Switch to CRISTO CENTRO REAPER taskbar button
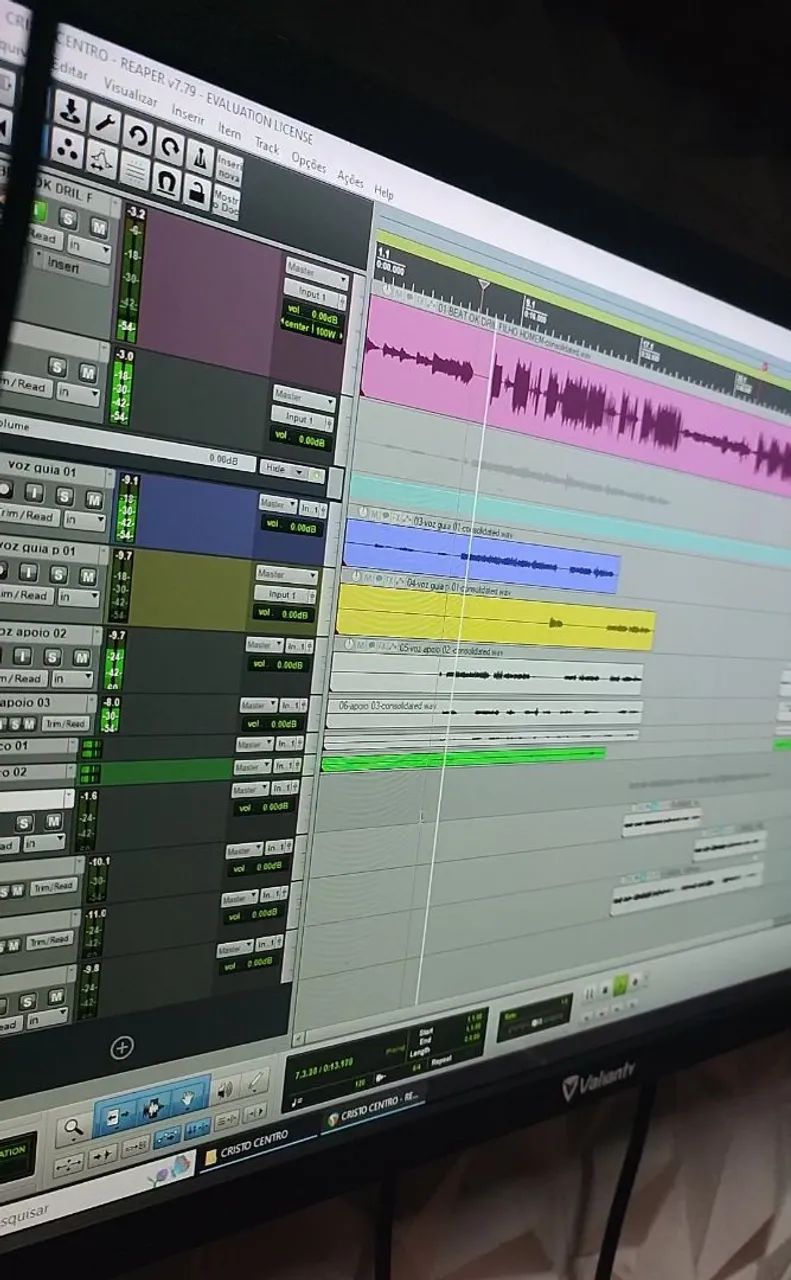791x1280 pixels. click(x=374, y=1111)
